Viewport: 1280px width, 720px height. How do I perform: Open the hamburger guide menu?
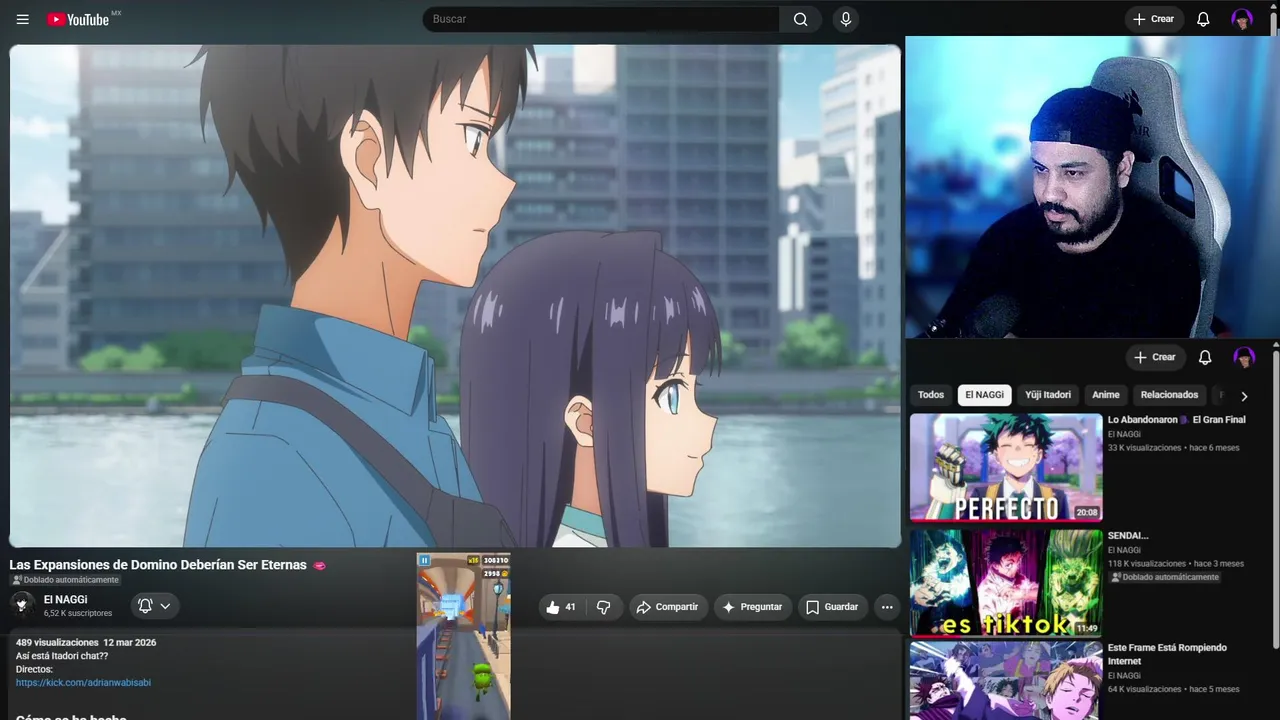tap(23, 19)
